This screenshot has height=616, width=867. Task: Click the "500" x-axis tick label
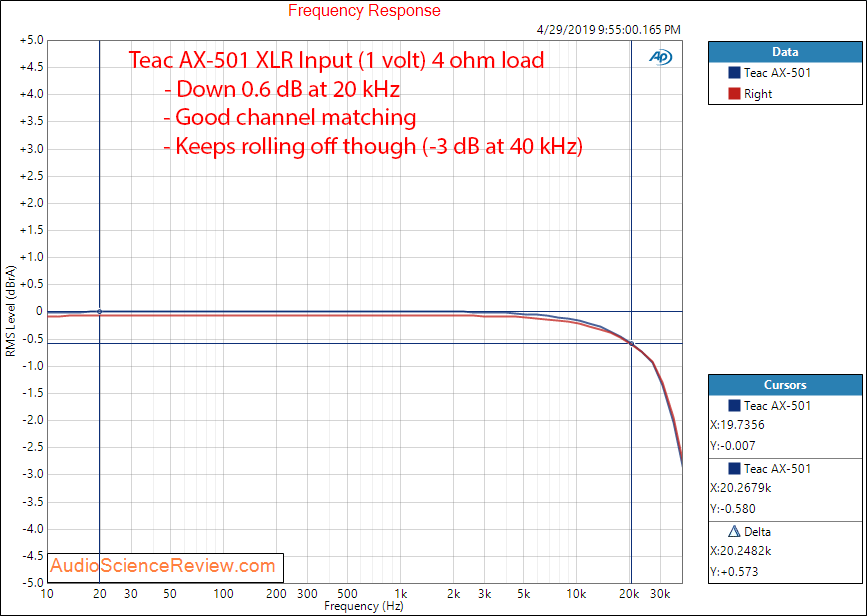point(347,594)
